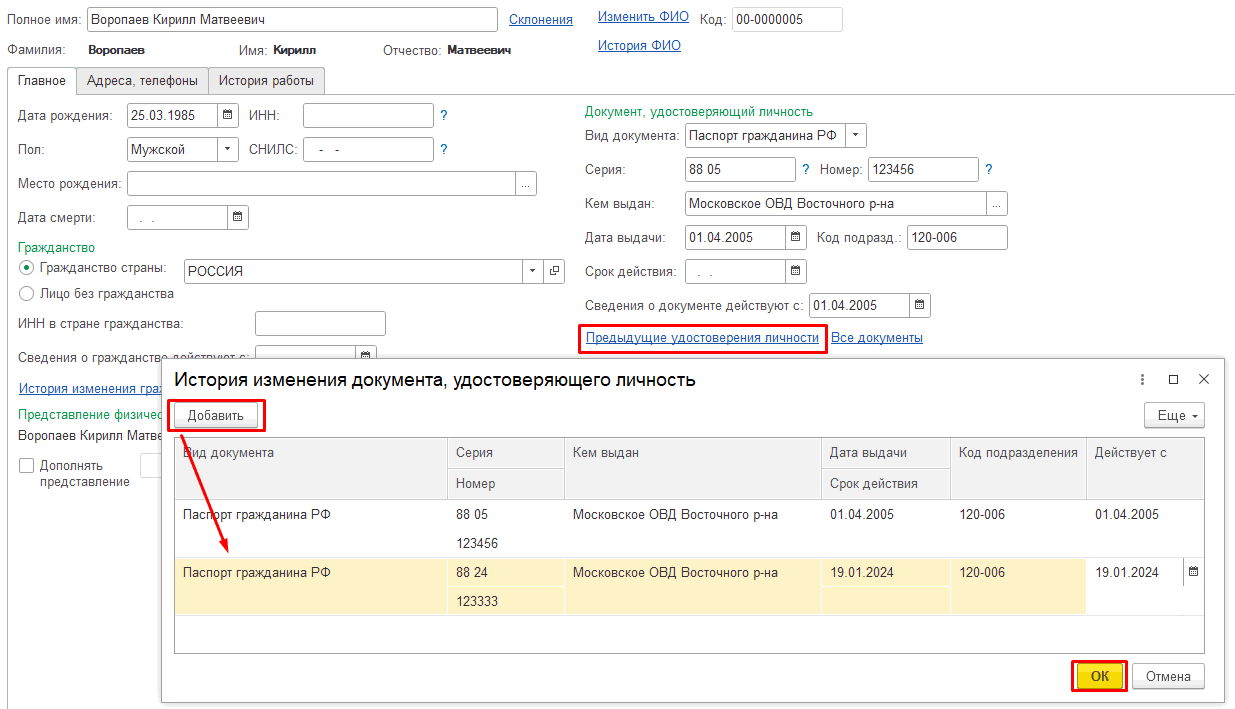Open dialog's three-dot options menu
This screenshot has height=709, width=1235.
pos(1142,380)
